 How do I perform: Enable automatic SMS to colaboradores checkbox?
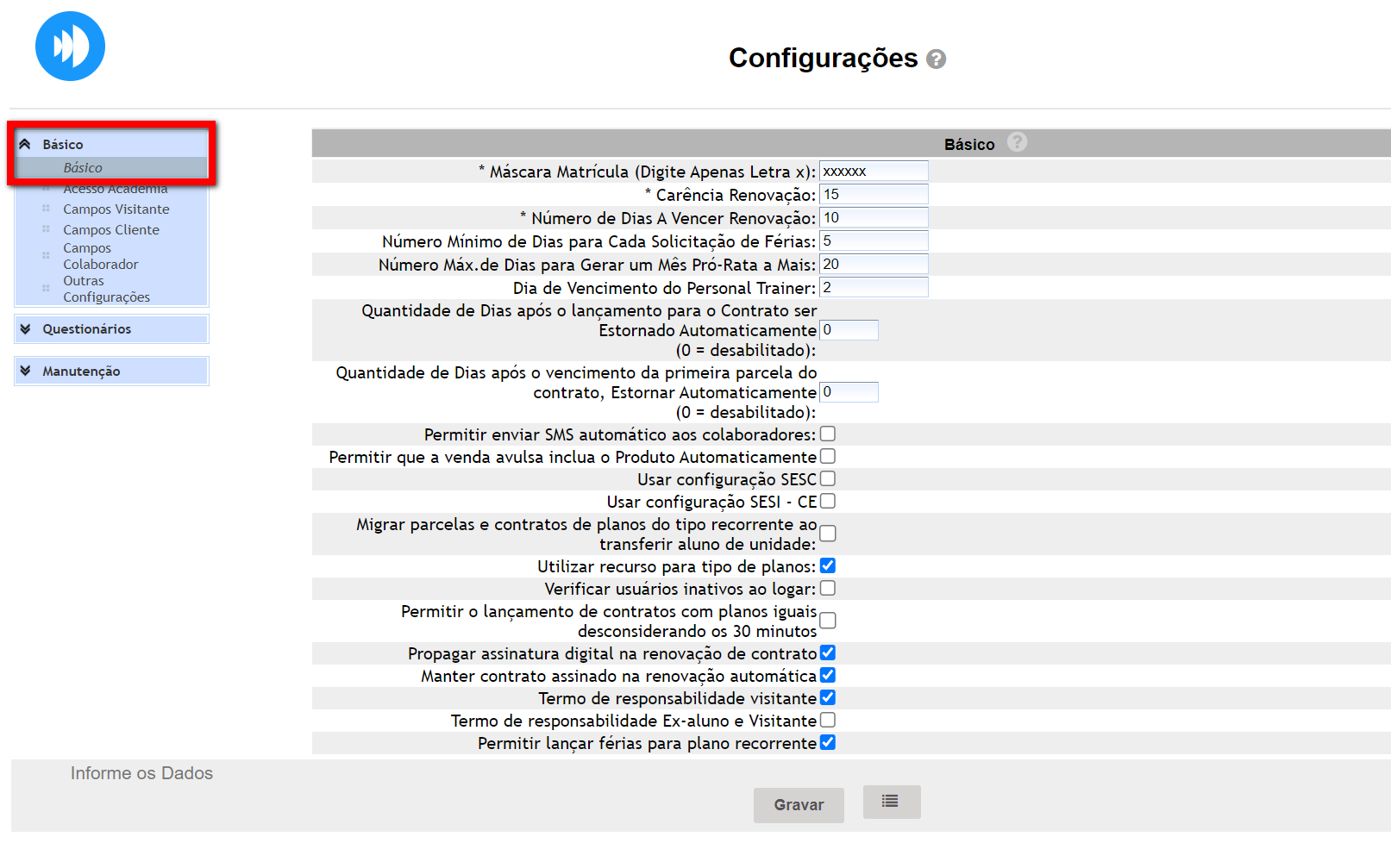(x=827, y=434)
